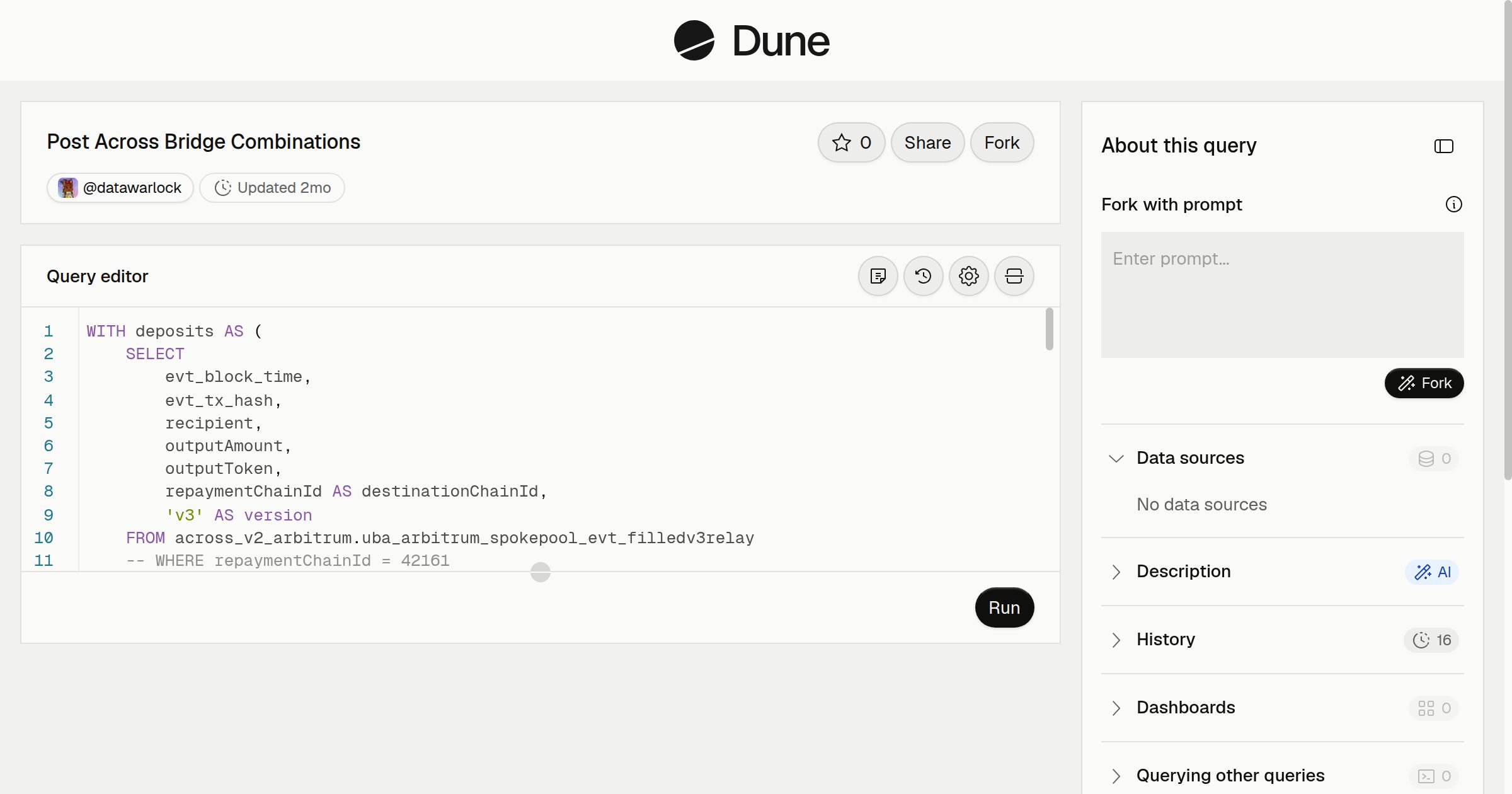
Task: Open query settings gear icon
Action: (x=969, y=276)
